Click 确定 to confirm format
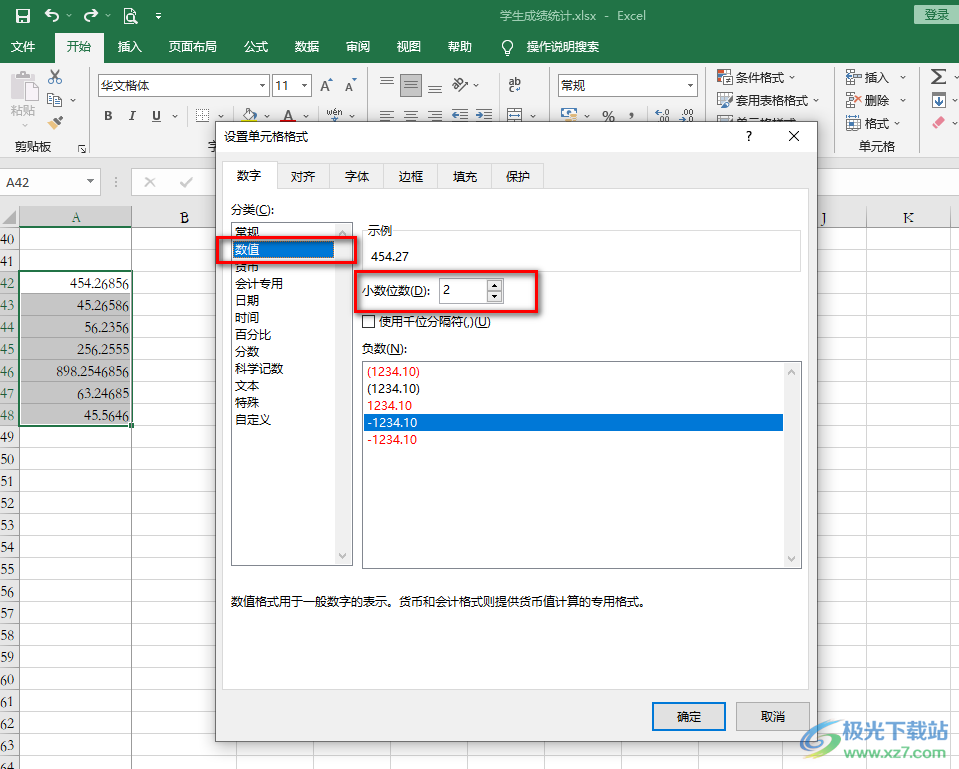This screenshot has height=769, width=959. click(x=689, y=716)
